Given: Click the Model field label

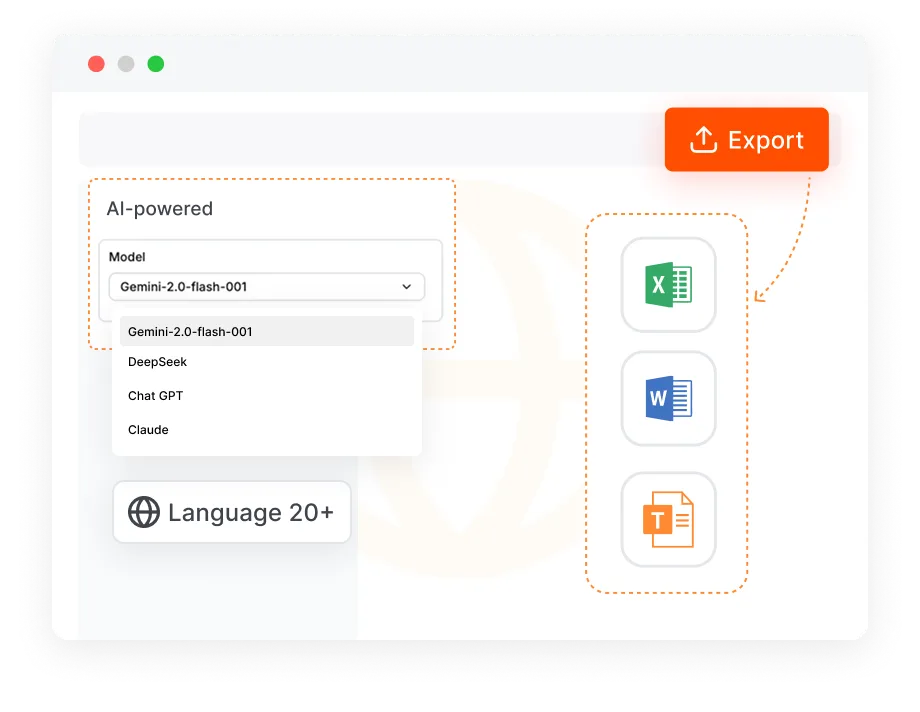Looking at the screenshot, I should (x=127, y=257).
